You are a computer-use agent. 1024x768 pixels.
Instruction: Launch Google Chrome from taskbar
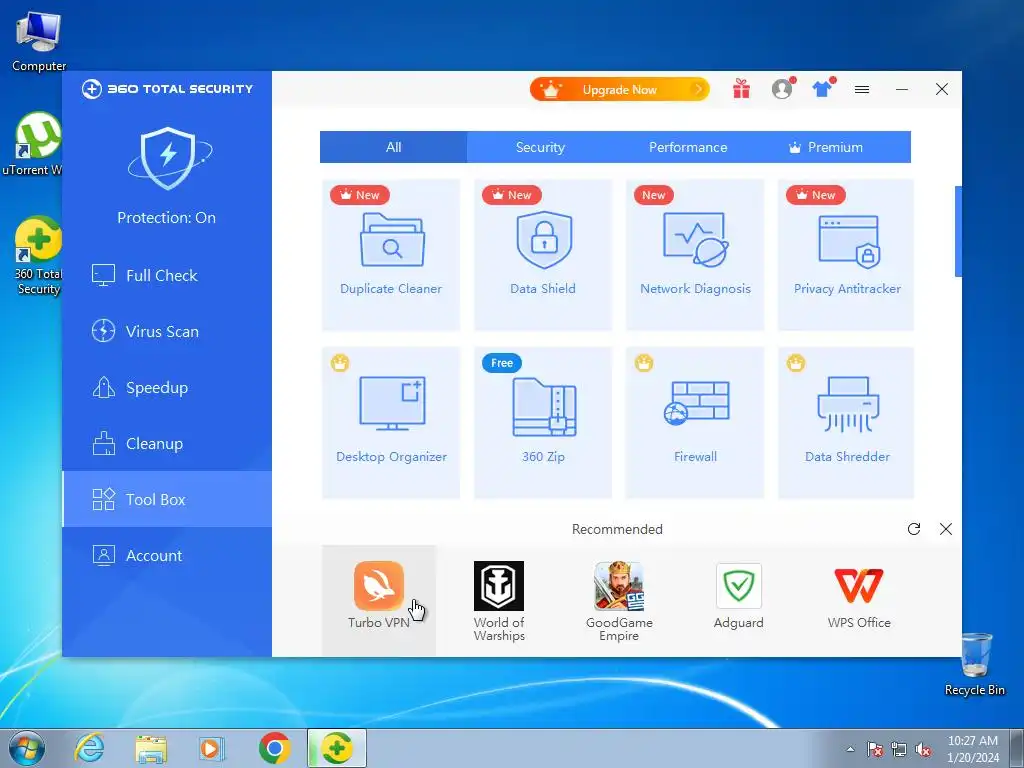point(274,748)
